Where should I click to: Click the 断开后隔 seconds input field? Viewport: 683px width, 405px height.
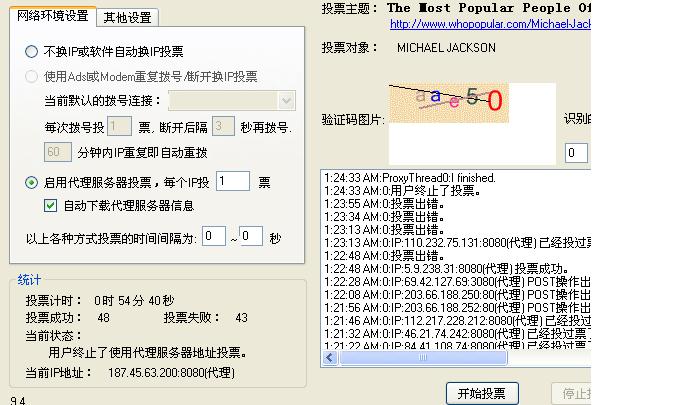223,127
